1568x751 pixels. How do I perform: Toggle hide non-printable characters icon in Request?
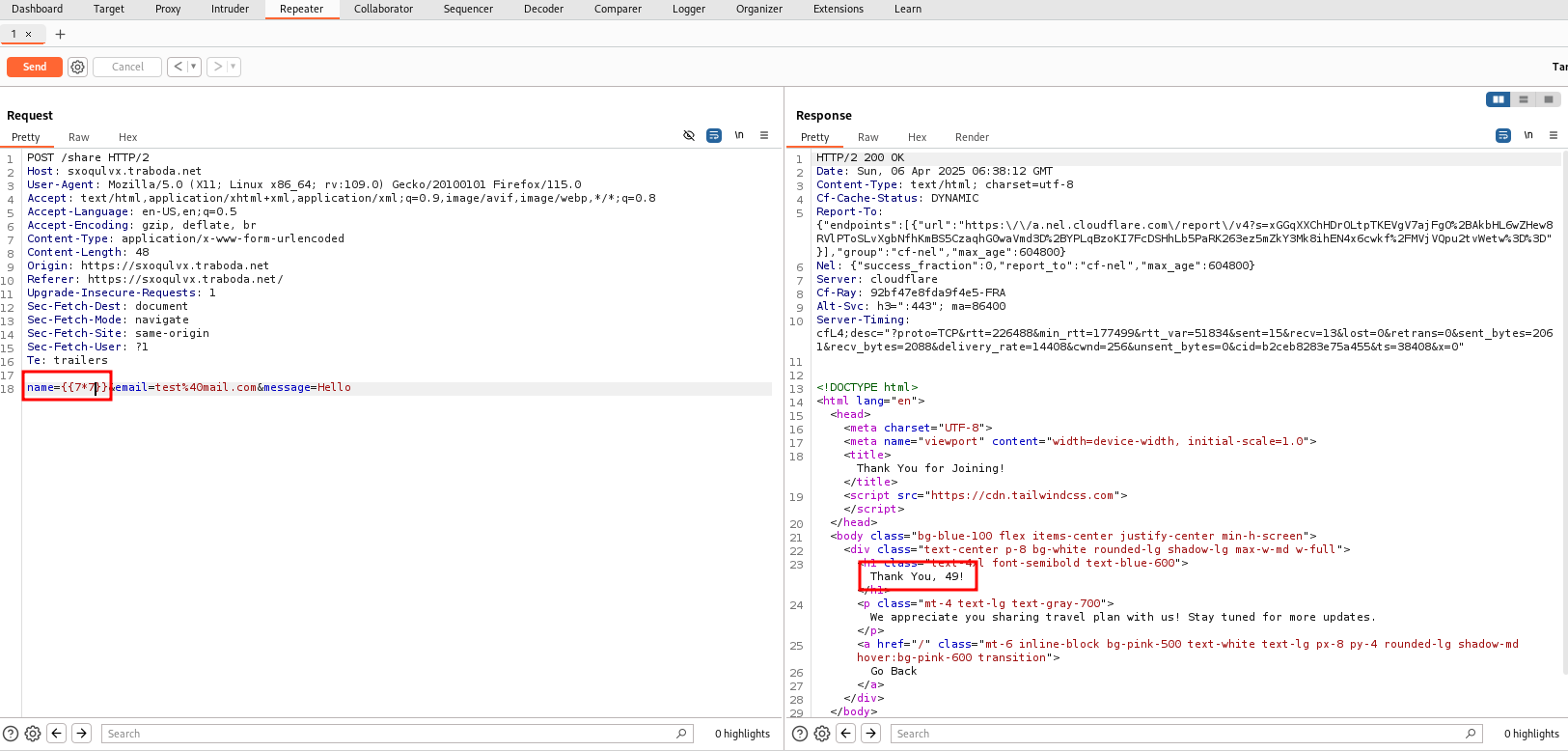pos(689,135)
